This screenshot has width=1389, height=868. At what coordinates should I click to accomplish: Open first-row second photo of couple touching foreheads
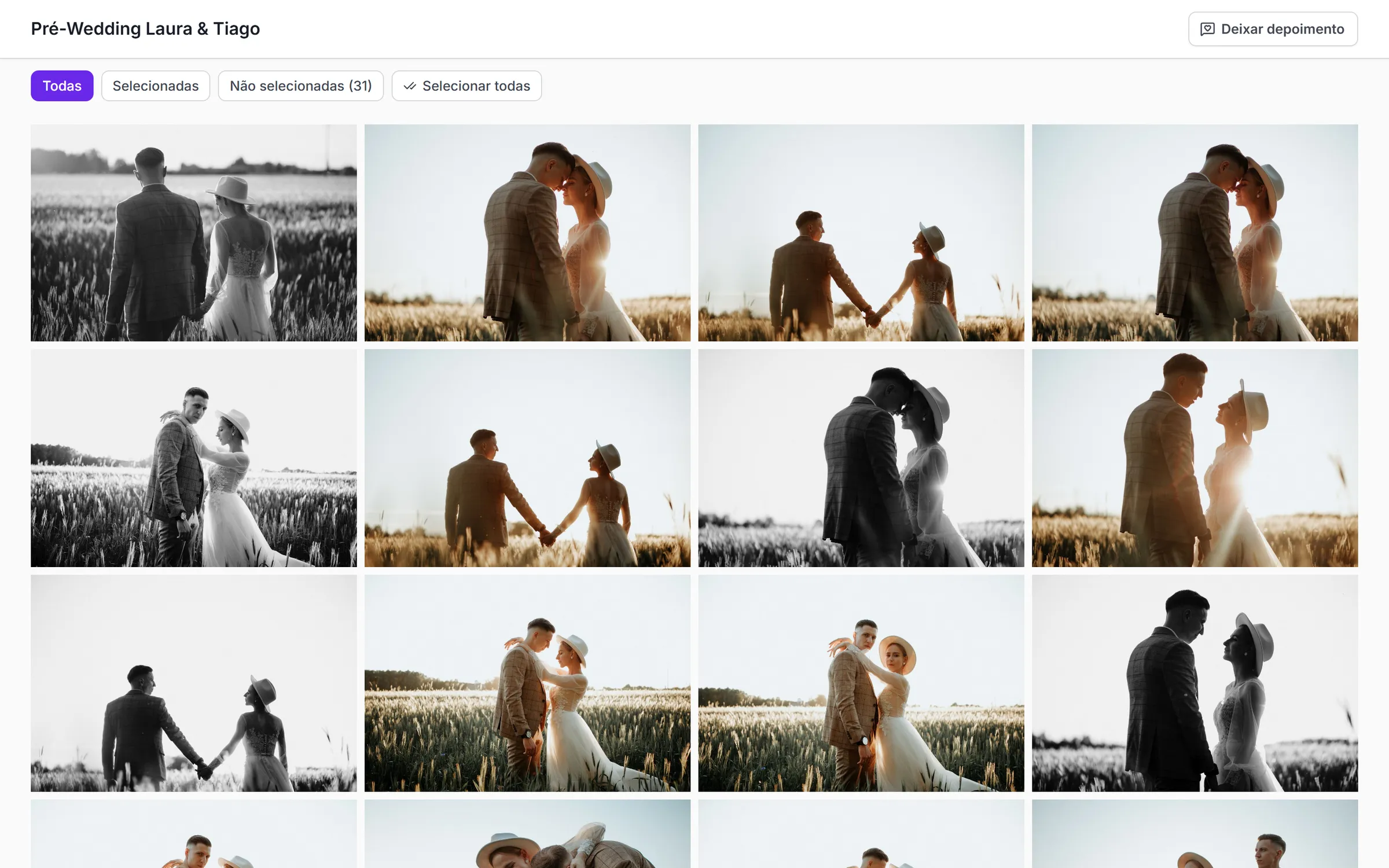(x=527, y=233)
